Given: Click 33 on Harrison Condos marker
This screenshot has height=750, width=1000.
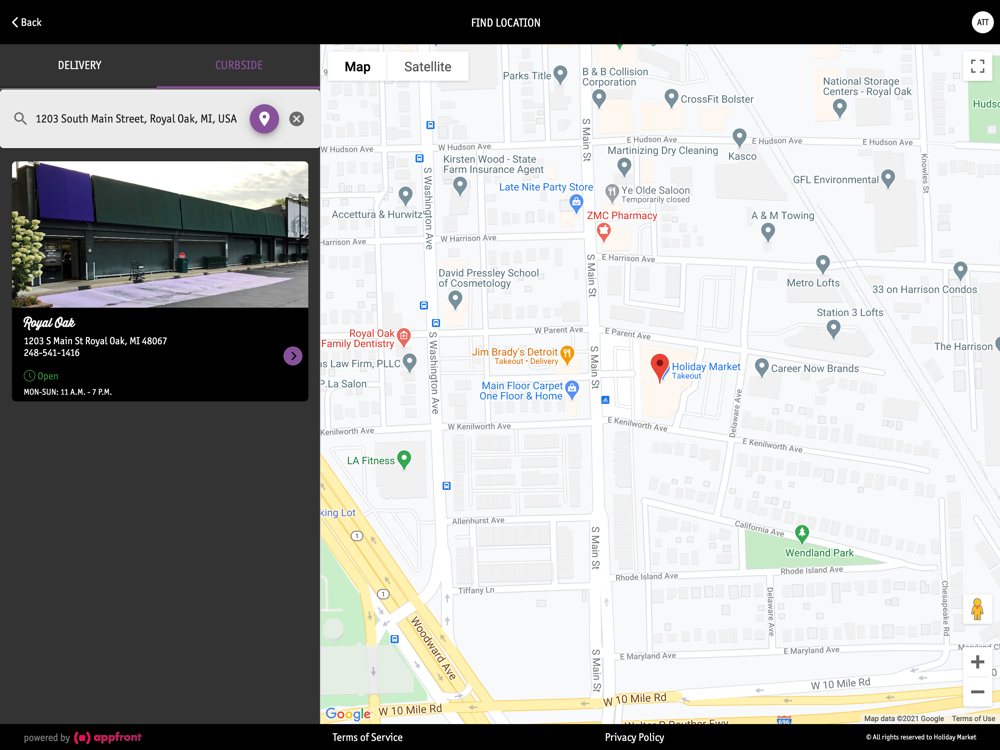Looking at the screenshot, I should (x=960, y=270).
